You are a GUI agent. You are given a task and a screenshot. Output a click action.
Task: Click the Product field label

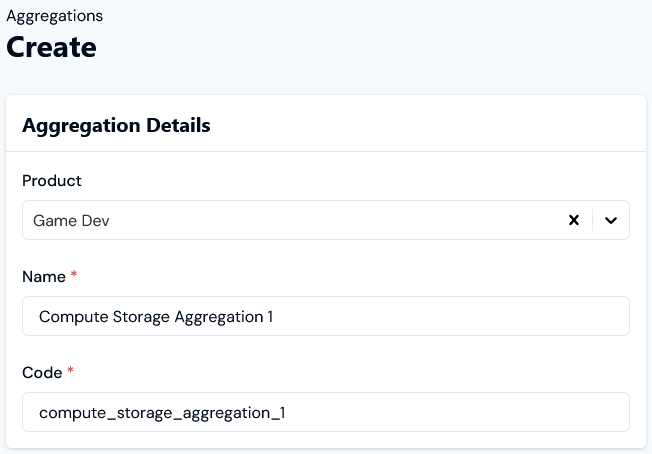(52, 181)
